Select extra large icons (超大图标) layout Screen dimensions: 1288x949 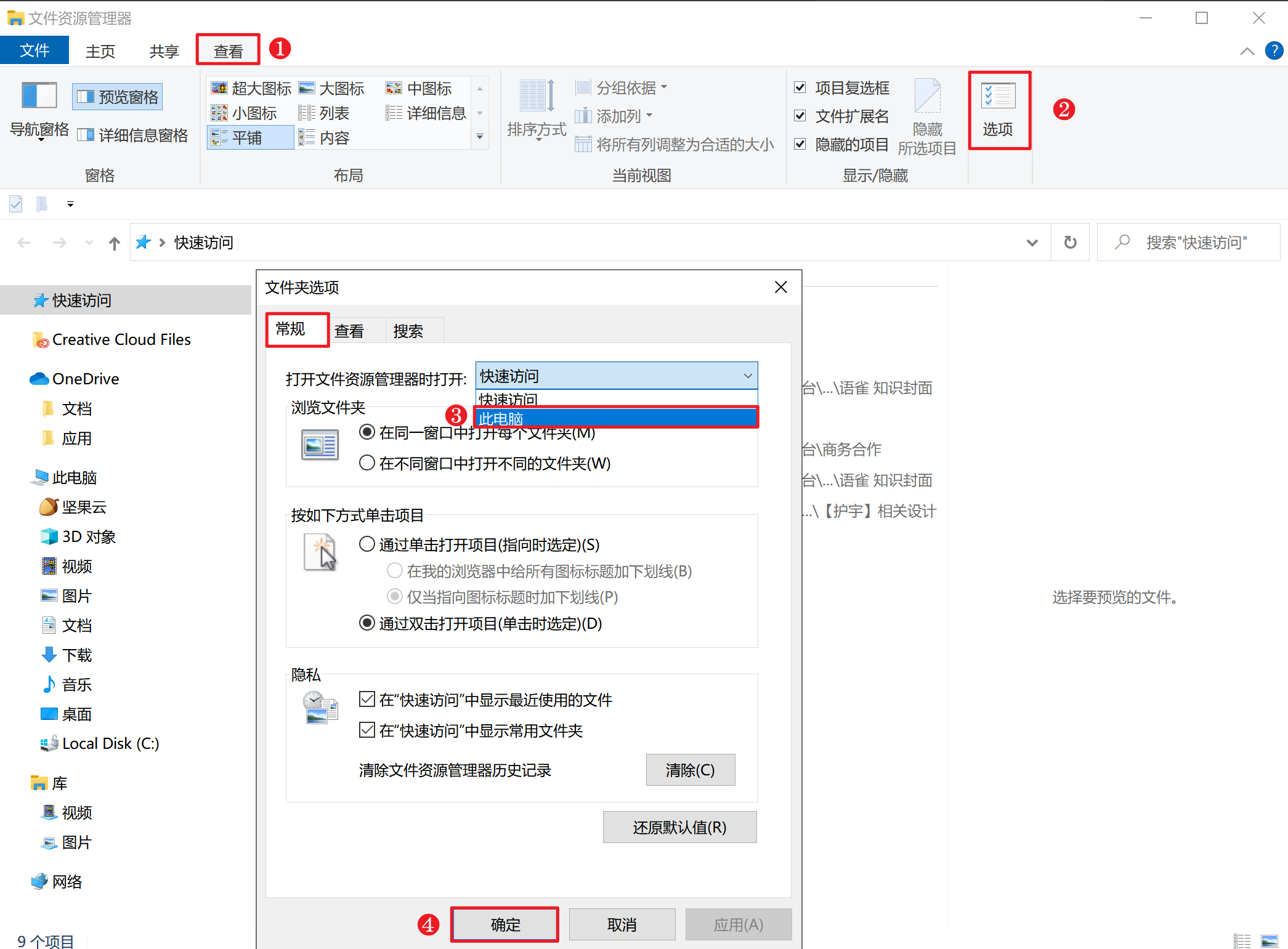click(251, 89)
